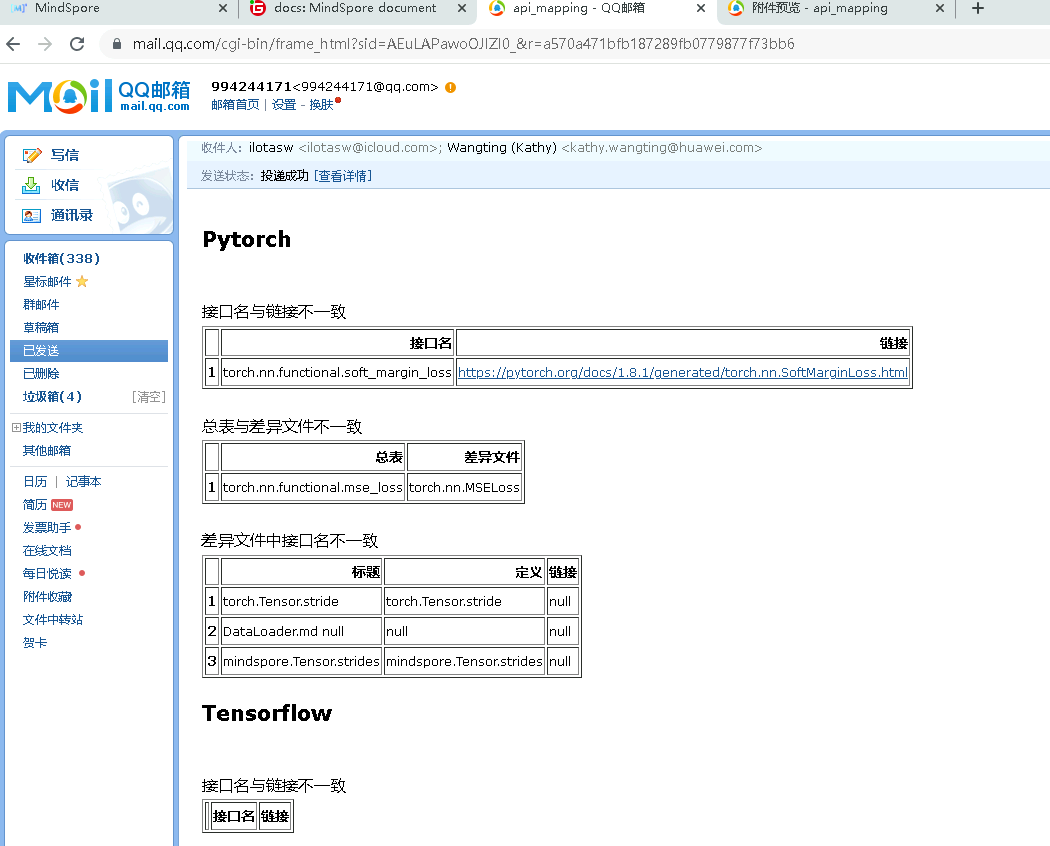
Task: Click the yellow star icon next to 星标邮件
Action: pos(82,281)
